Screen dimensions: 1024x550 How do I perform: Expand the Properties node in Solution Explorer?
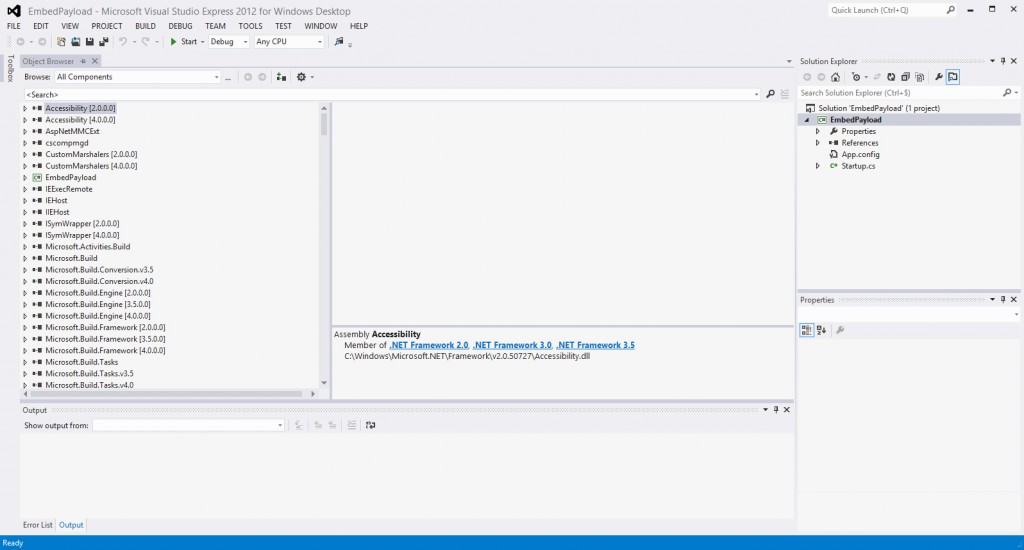[x=818, y=131]
